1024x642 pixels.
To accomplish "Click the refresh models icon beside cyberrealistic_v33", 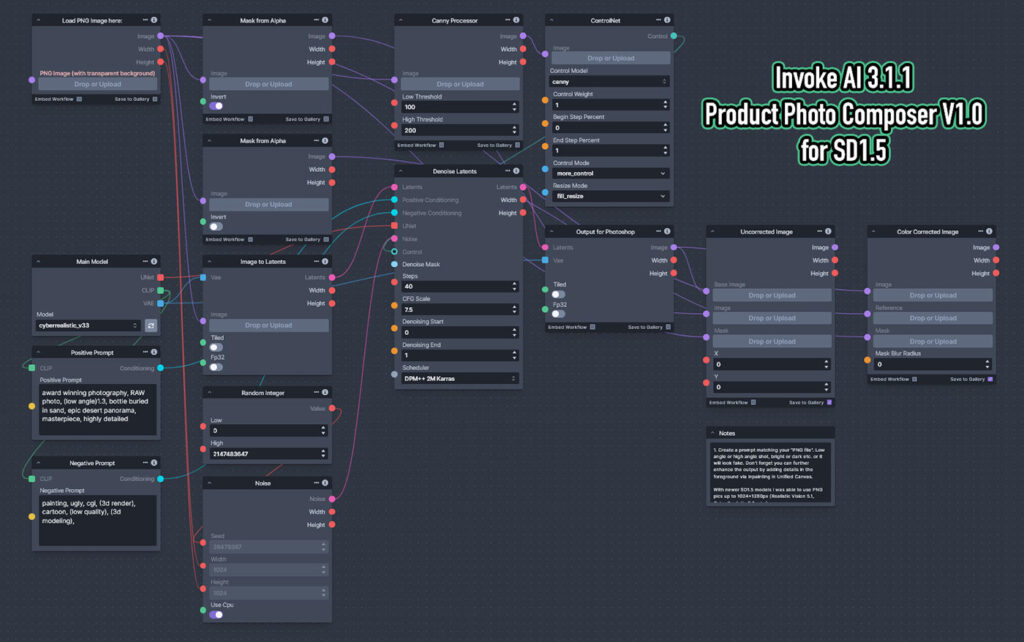I will click(x=151, y=325).
